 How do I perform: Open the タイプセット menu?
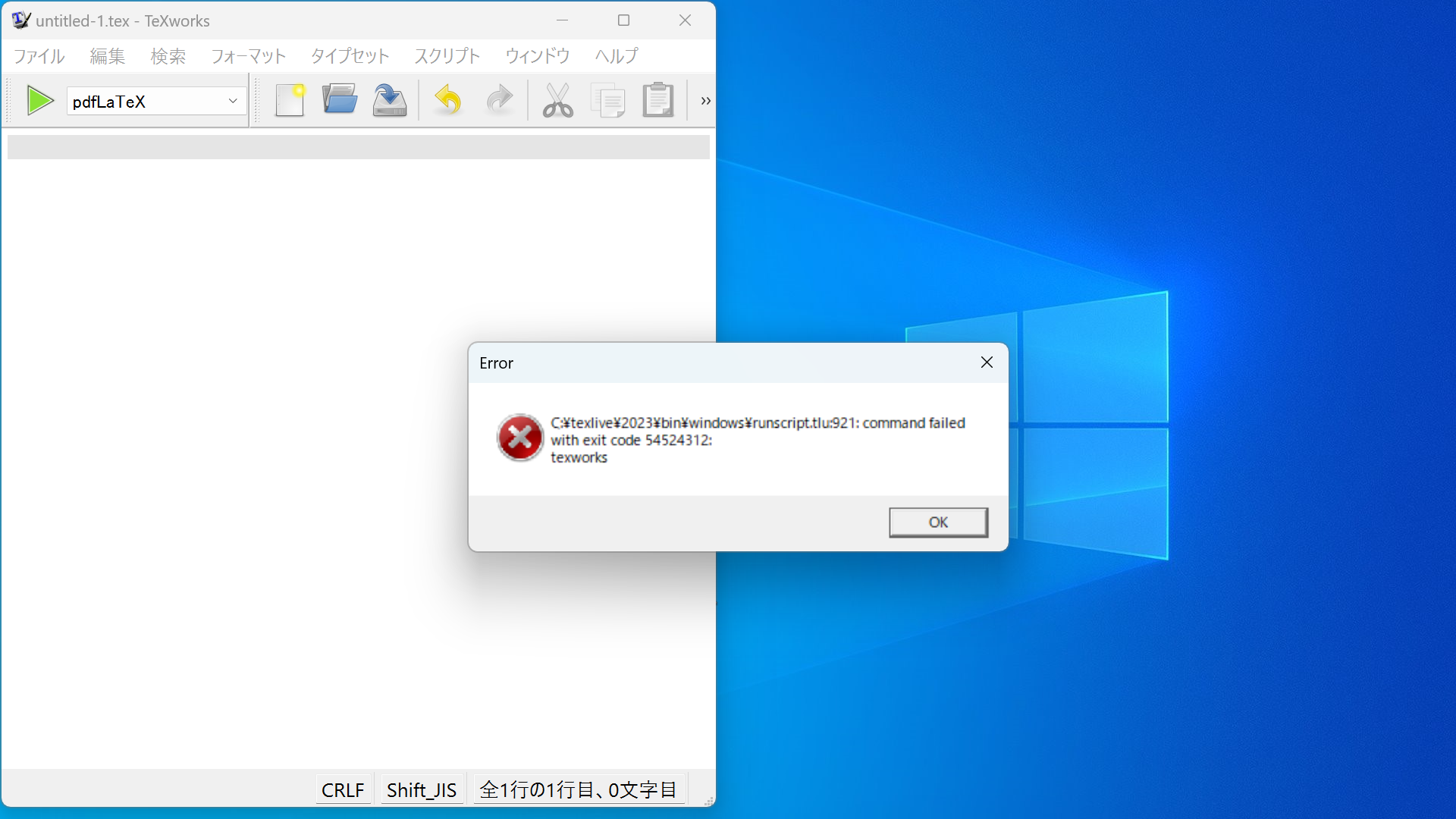point(350,56)
